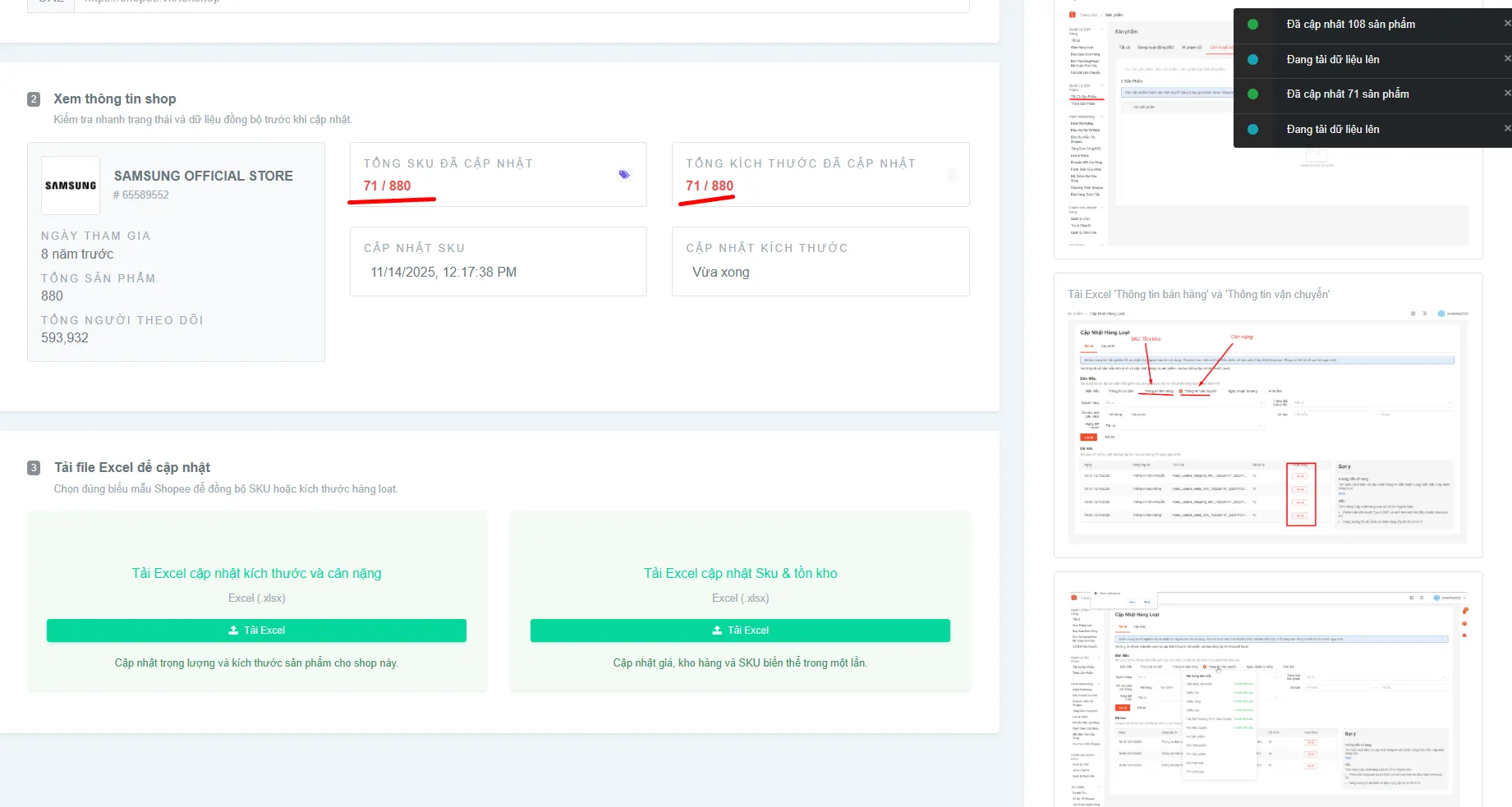The width and height of the screenshot is (1512, 807).
Task: Open the guide image showing the Cập Nhật Hàng Loạt dropdown list
Action: [1268, 698]
